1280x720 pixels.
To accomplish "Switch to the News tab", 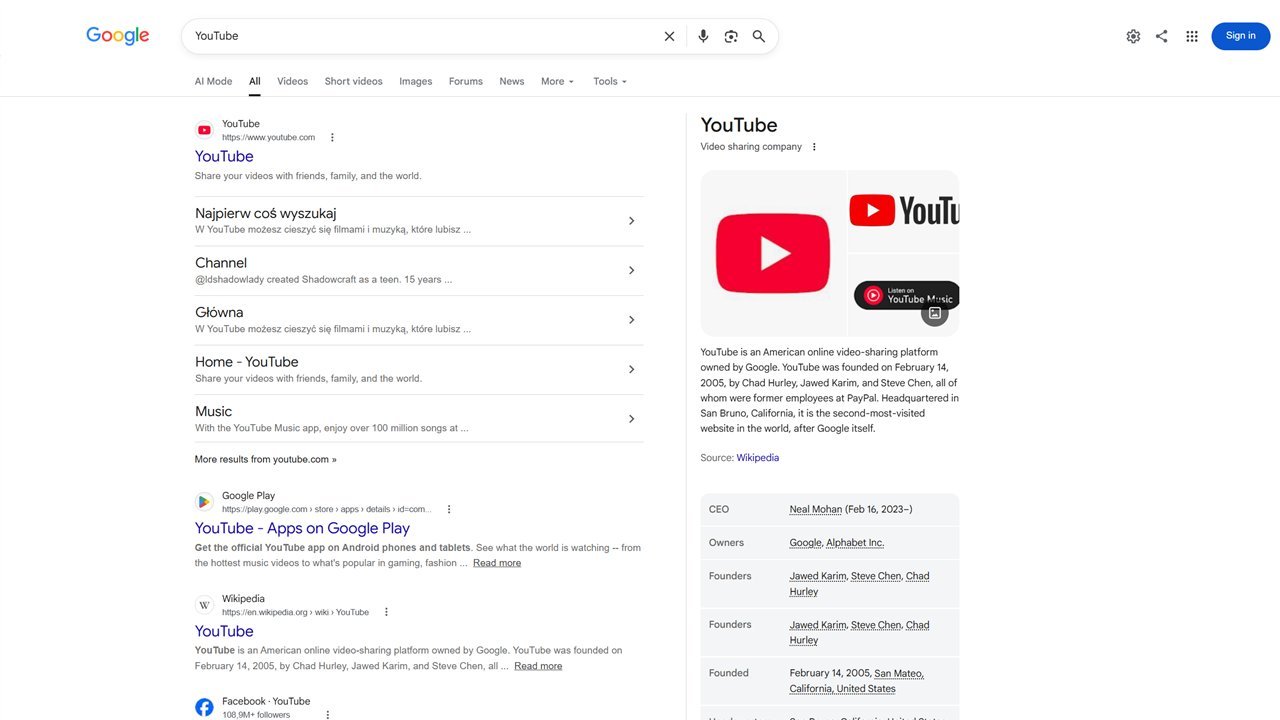I will click(x=512, y=82).
